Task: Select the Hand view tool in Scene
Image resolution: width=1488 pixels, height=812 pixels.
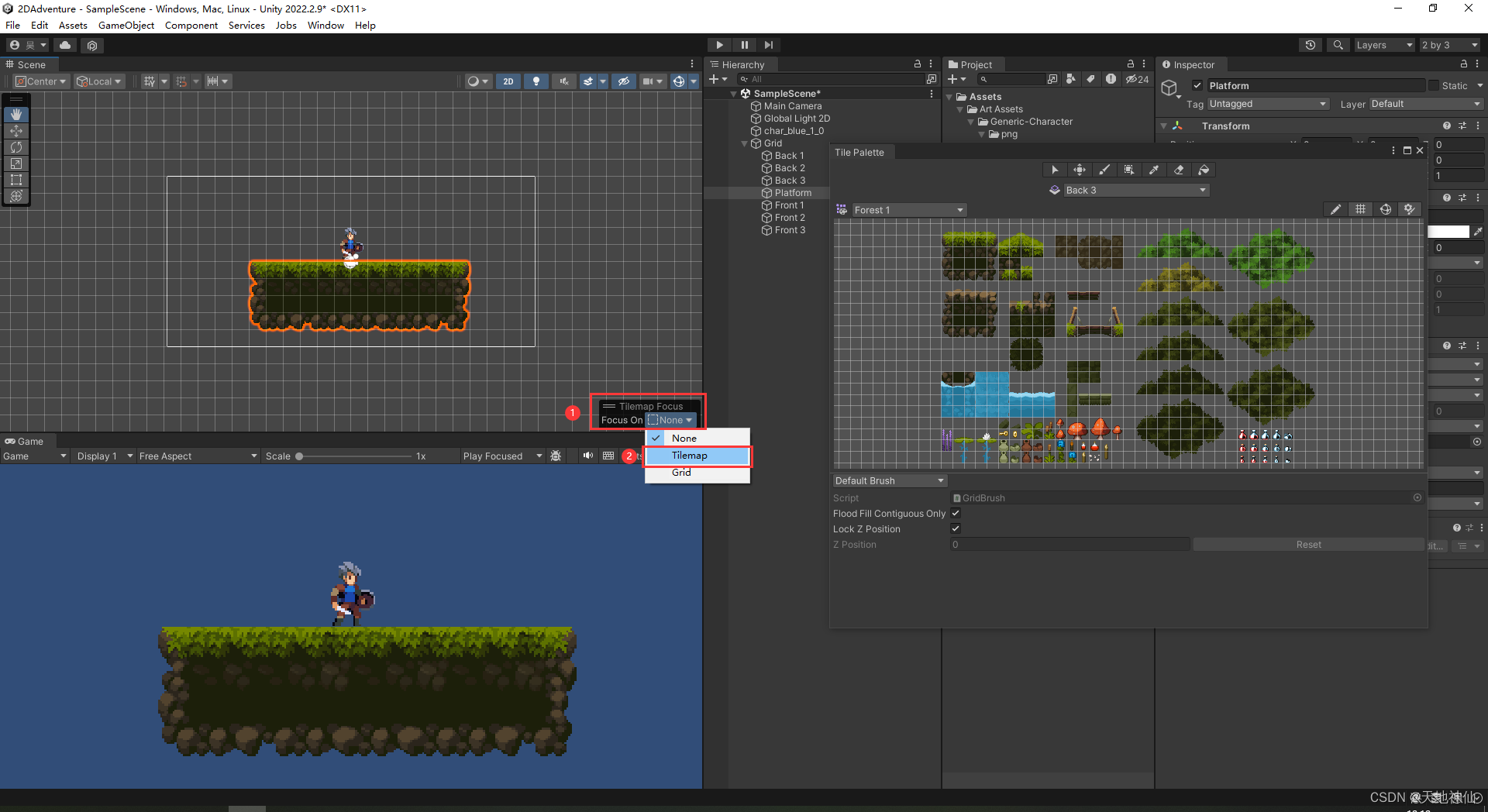Action: (x=16, y=115)
